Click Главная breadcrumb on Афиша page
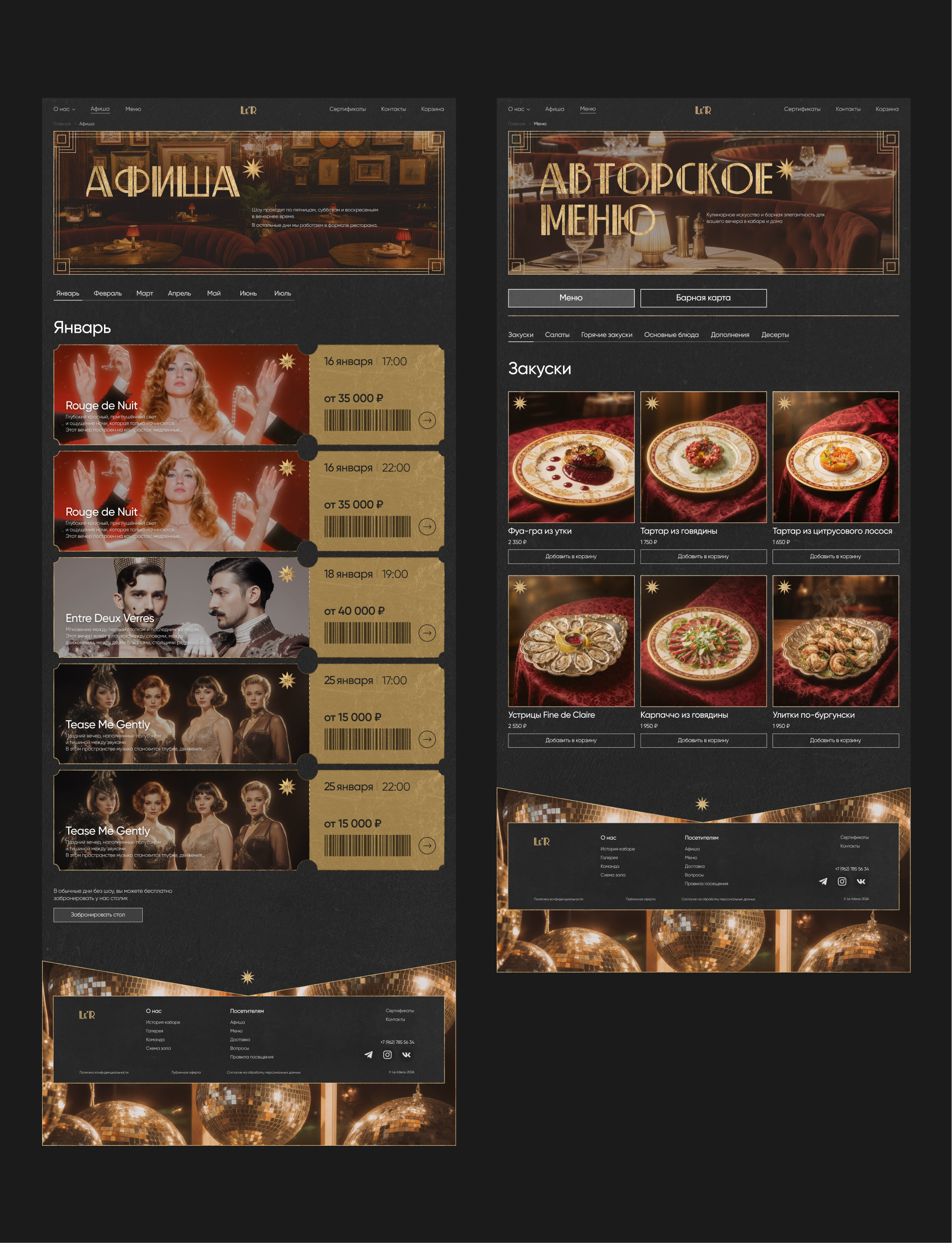This screenshot has height=1243, width=952. 62,123
